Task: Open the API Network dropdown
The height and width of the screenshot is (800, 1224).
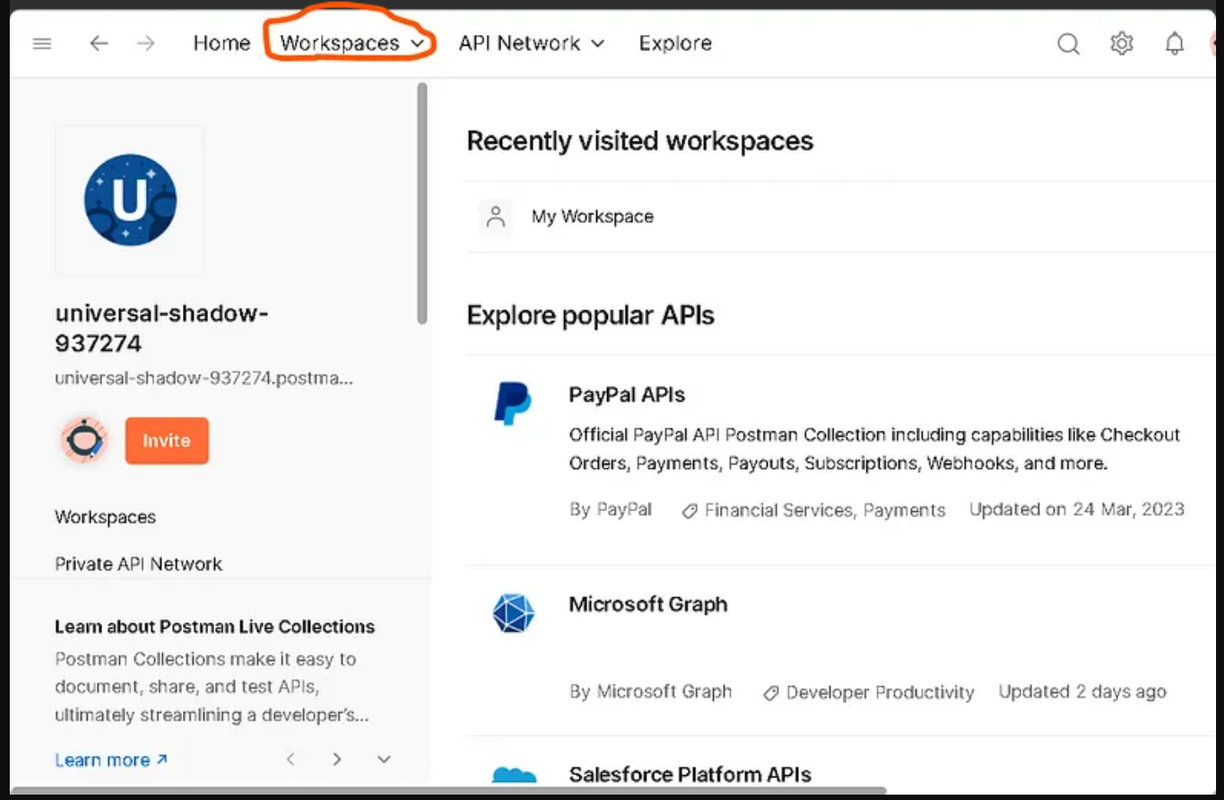Action: 531,43
